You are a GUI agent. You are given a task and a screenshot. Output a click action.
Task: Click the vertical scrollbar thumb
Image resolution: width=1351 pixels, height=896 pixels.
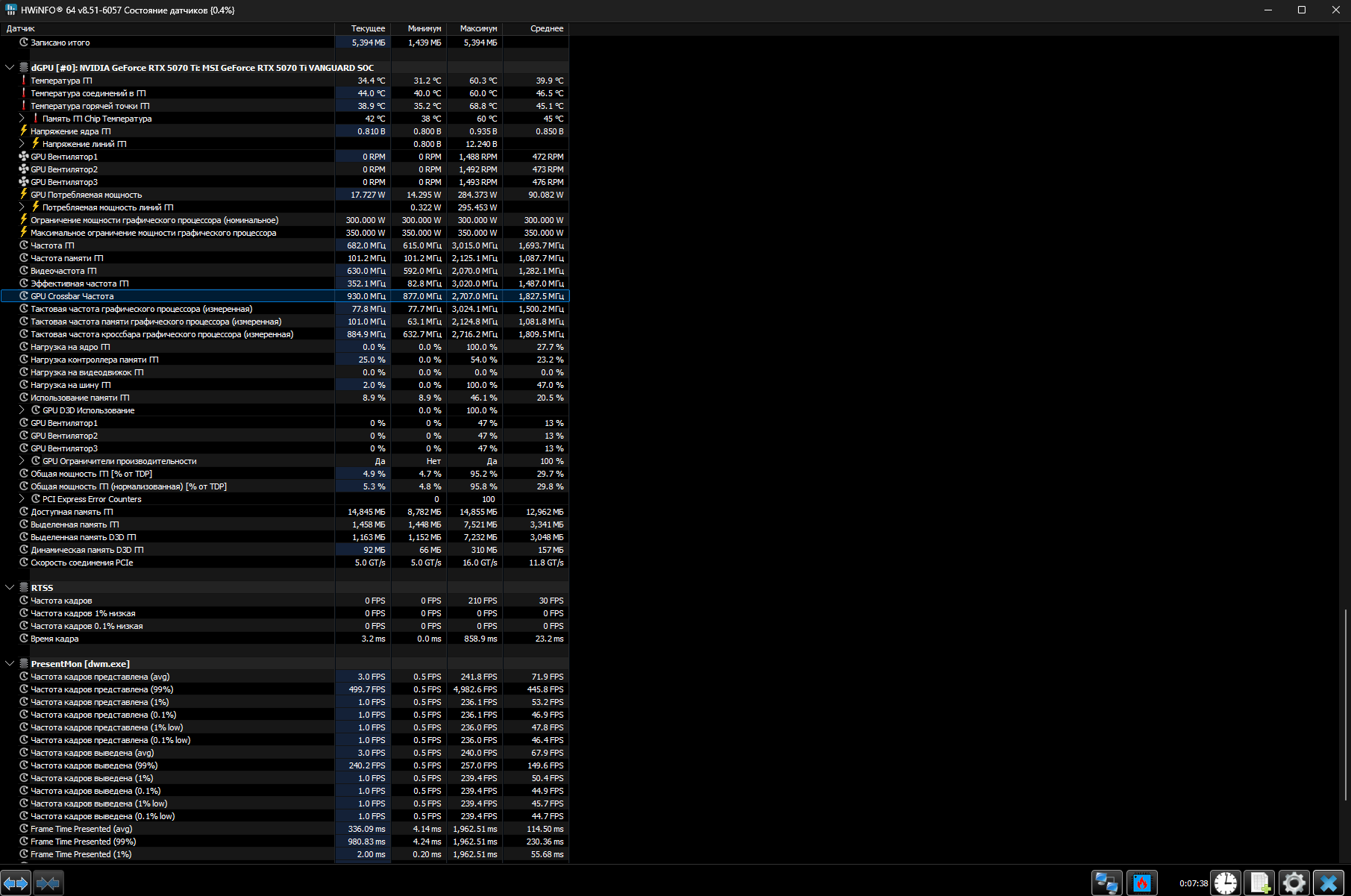click(1347, 704)
